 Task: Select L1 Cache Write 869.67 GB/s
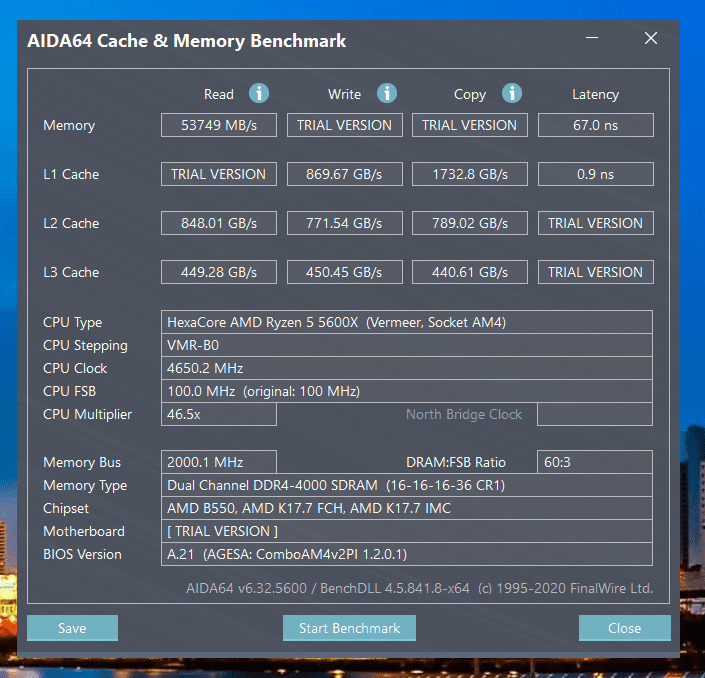(344, 174)
